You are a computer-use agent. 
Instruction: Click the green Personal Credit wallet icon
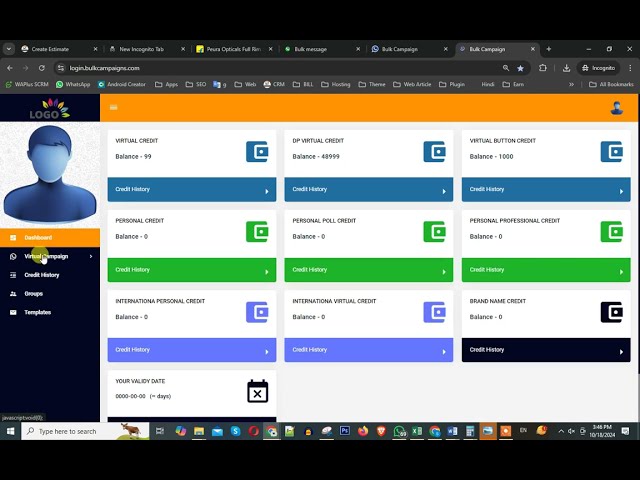click(257, 232)
